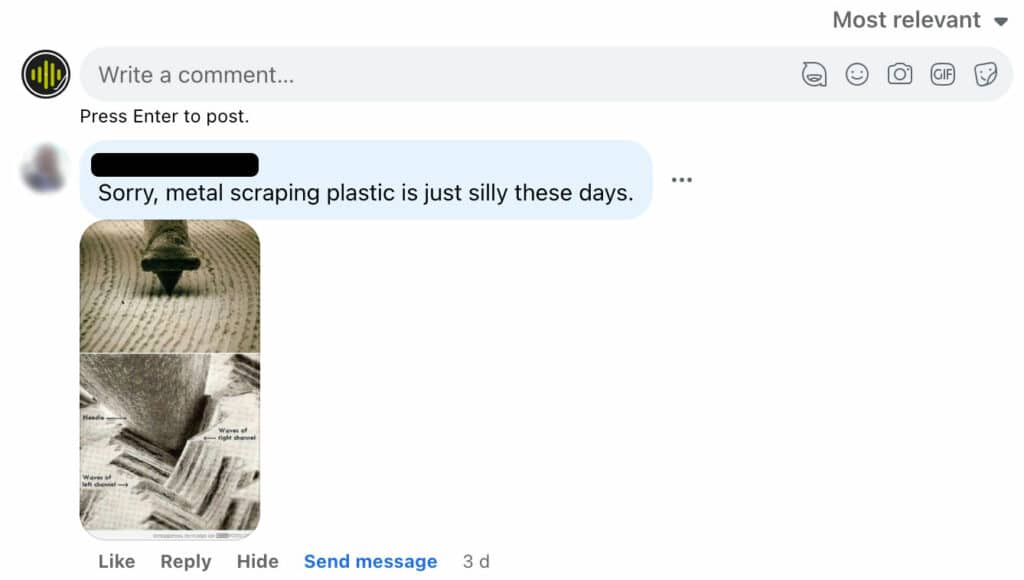
Task: Hide the comment
Action: (x=257, y=561)
